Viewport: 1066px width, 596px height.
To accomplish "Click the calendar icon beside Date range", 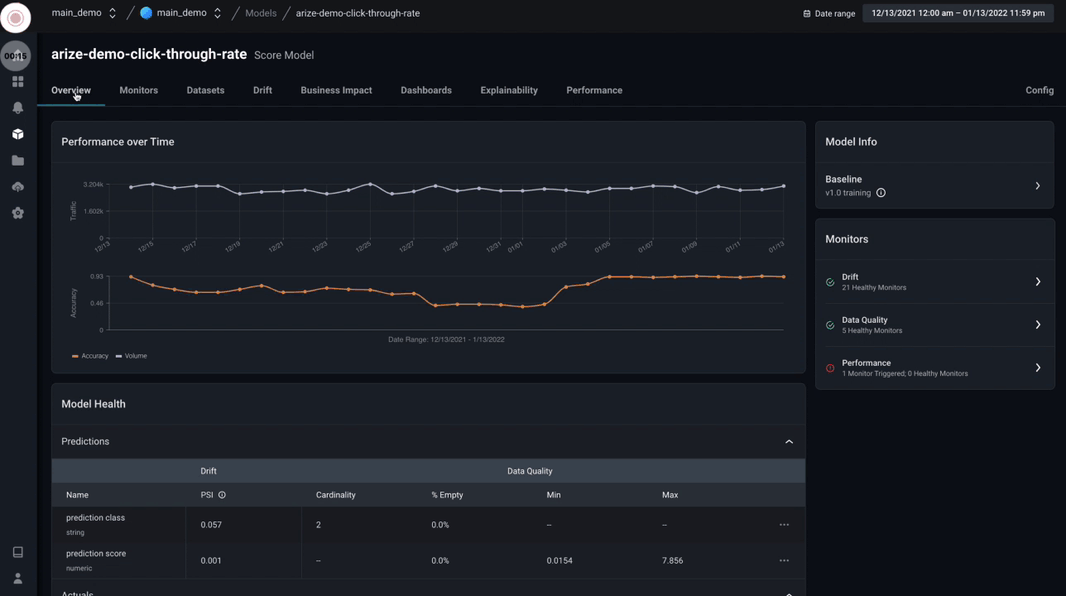I will 807,14.
